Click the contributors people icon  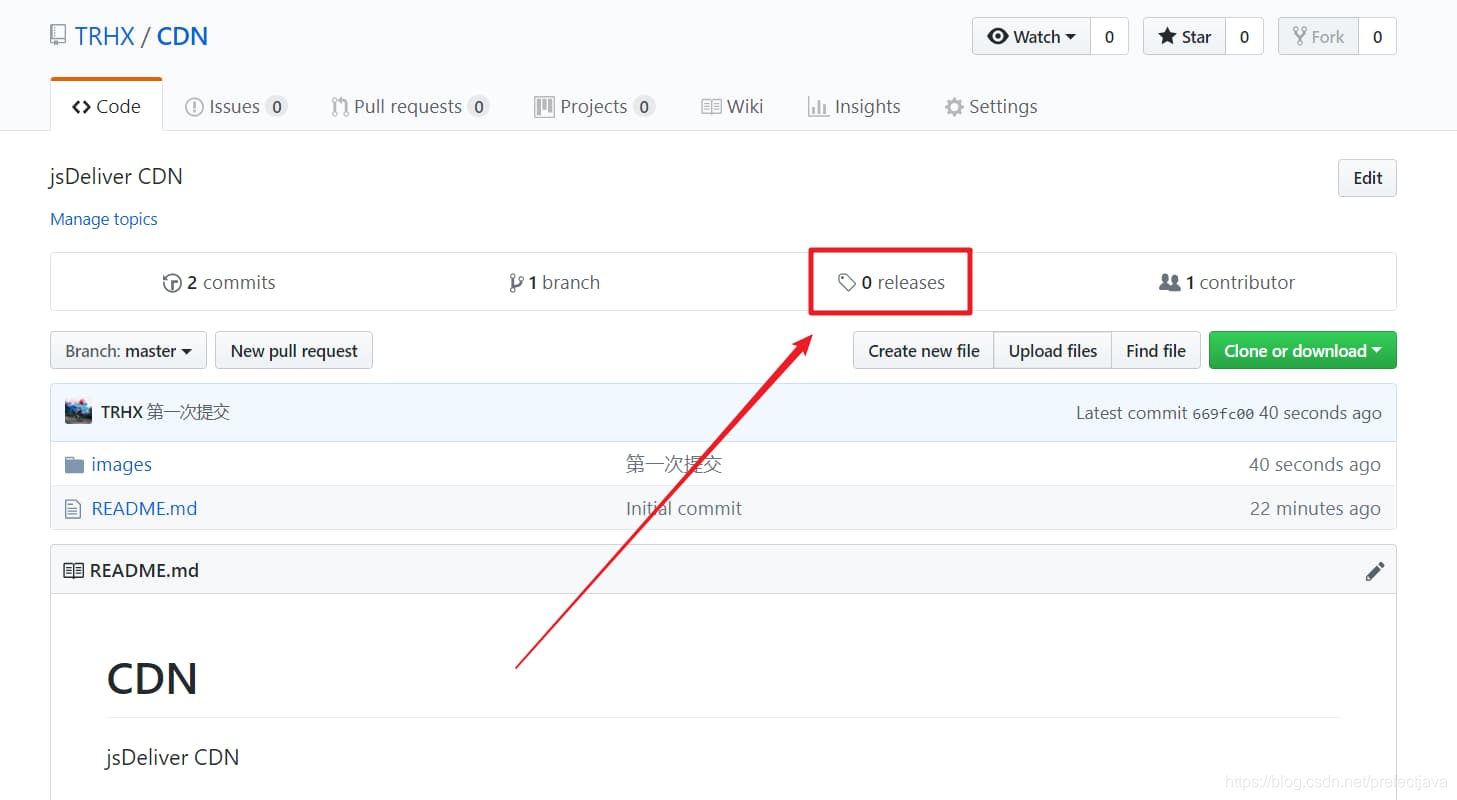point(1169,283)
